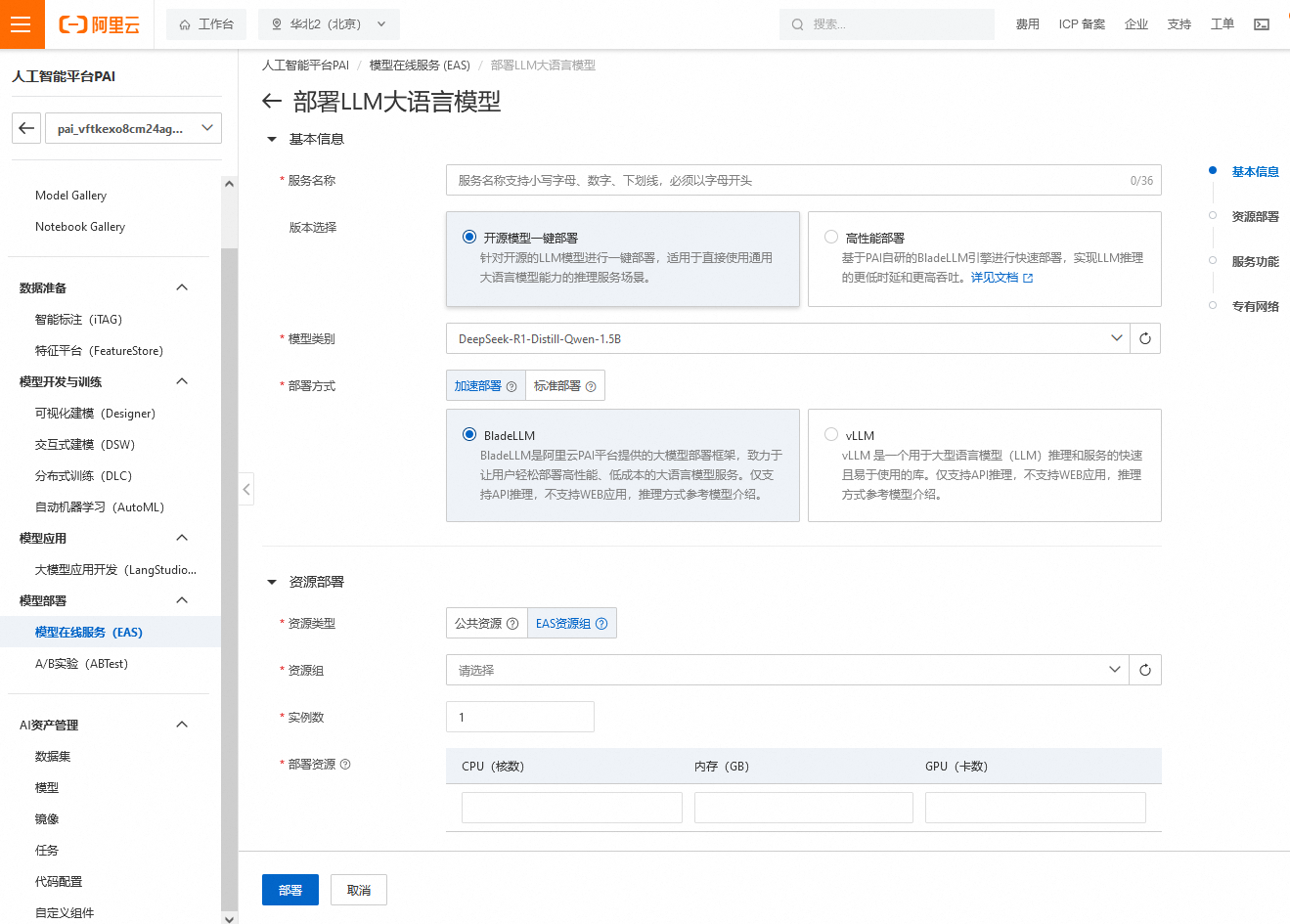Screen dimensions: 1290x924
Task: Open 费用 in top bar
Action: tap(1028, 24)
